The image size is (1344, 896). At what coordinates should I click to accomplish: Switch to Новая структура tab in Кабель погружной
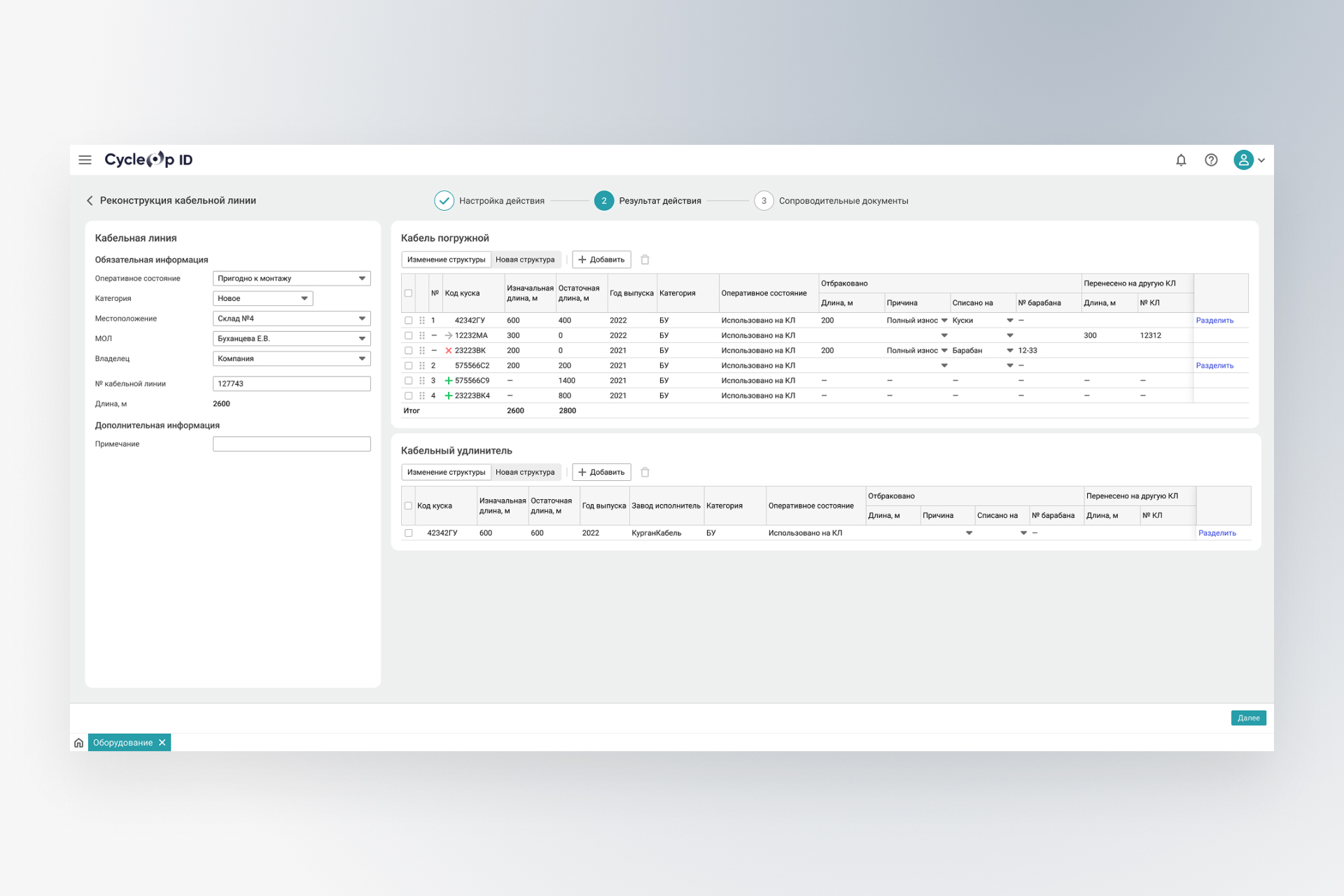[x=525, y=260]
